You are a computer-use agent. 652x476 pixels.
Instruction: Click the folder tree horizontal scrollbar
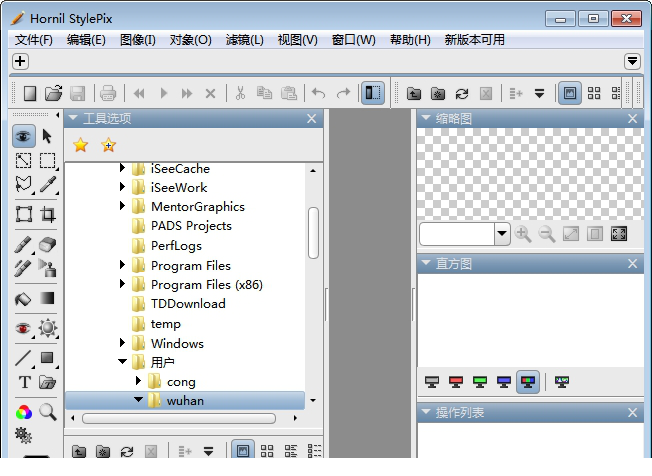[179, 418]
